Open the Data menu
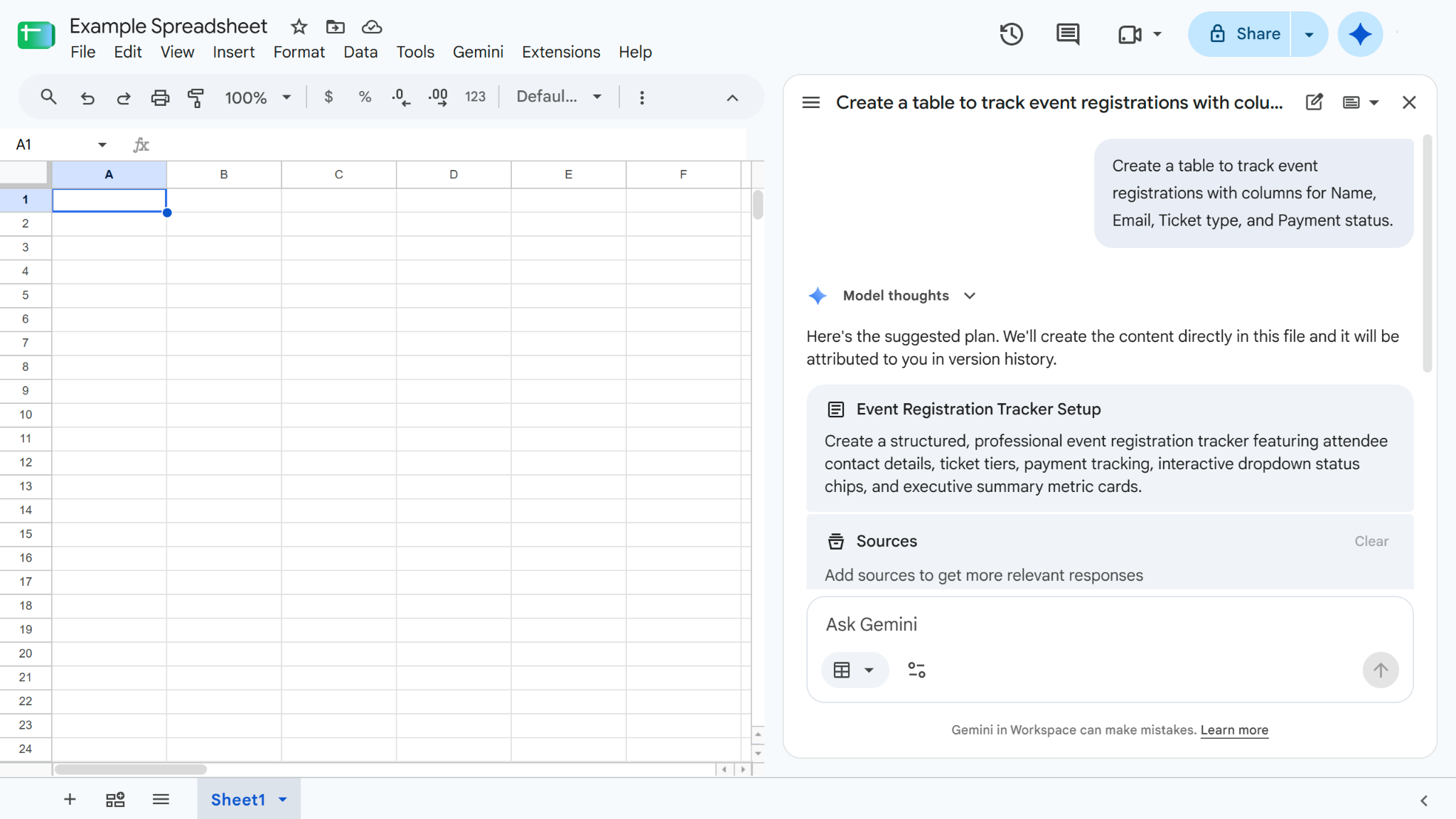Screen dimensions: 1456x819 click(x=360, y=52)
